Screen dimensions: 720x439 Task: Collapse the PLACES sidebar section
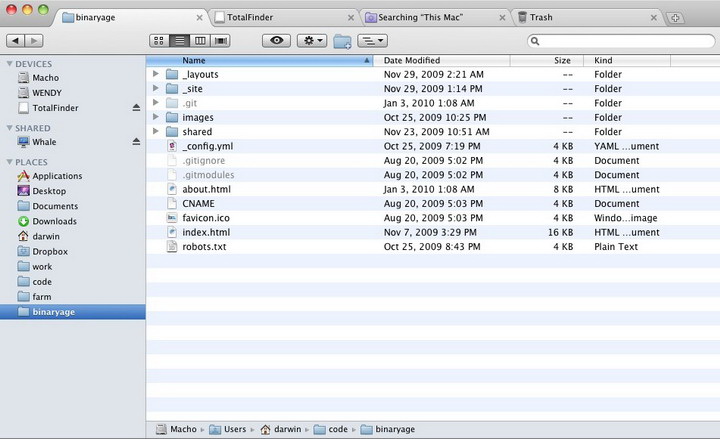(9, 162)
